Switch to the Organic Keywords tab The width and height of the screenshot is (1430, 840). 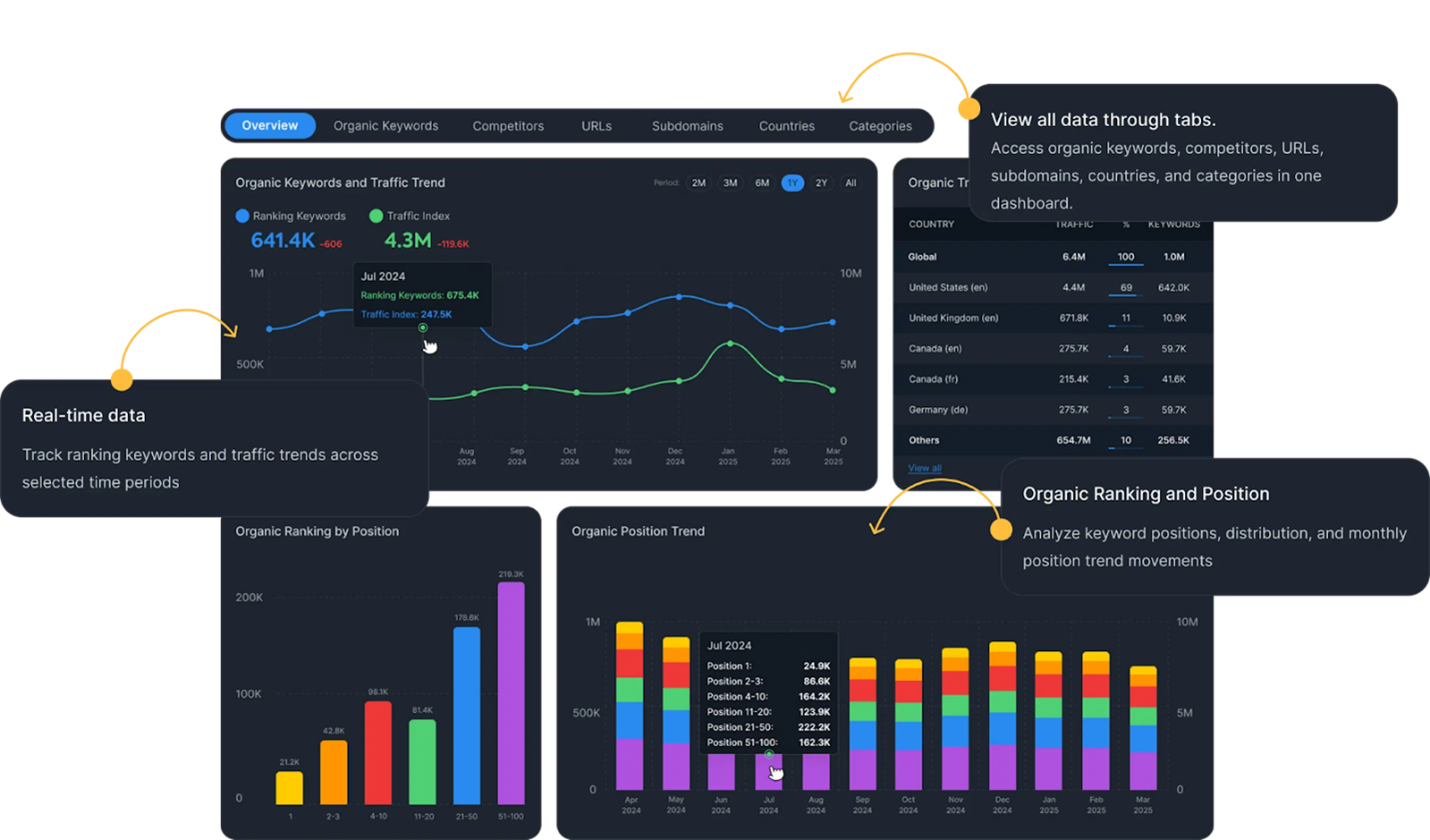[x=385, y=126]
